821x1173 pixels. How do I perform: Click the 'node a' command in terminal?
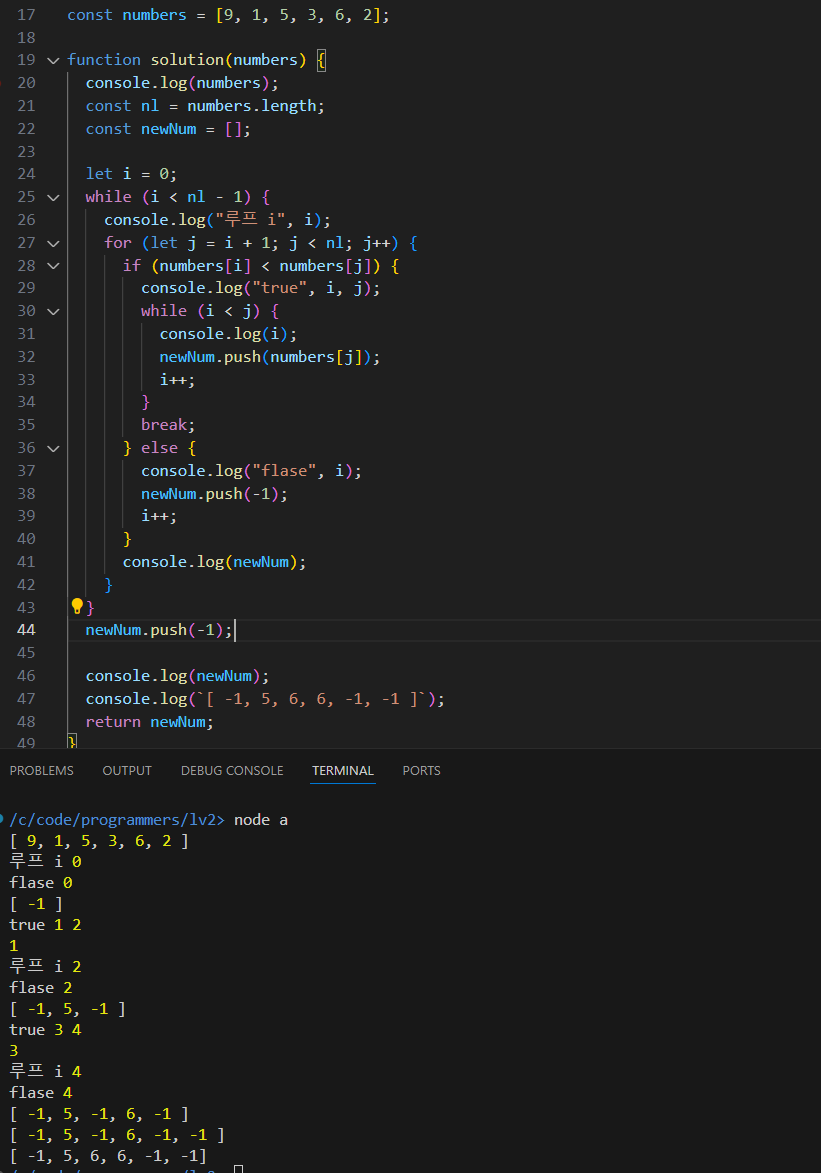coord(261,820)
